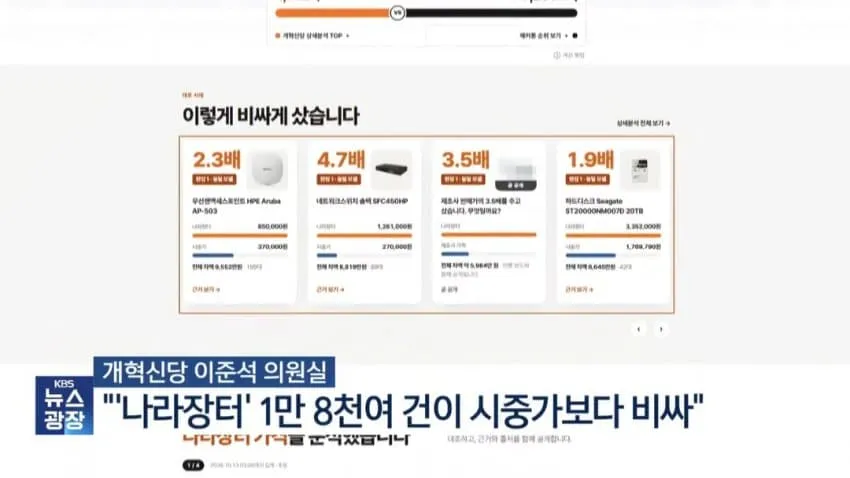
Task: Click the black segment of the comparison bar
Action: [x=491, y=13]
